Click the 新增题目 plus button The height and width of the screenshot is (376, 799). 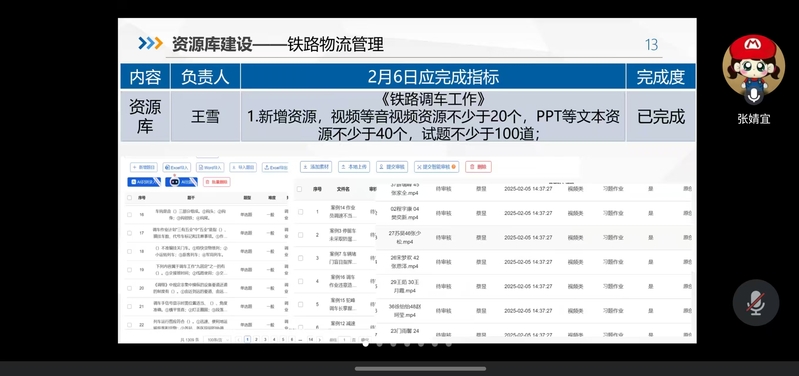[x=143, y=167]
